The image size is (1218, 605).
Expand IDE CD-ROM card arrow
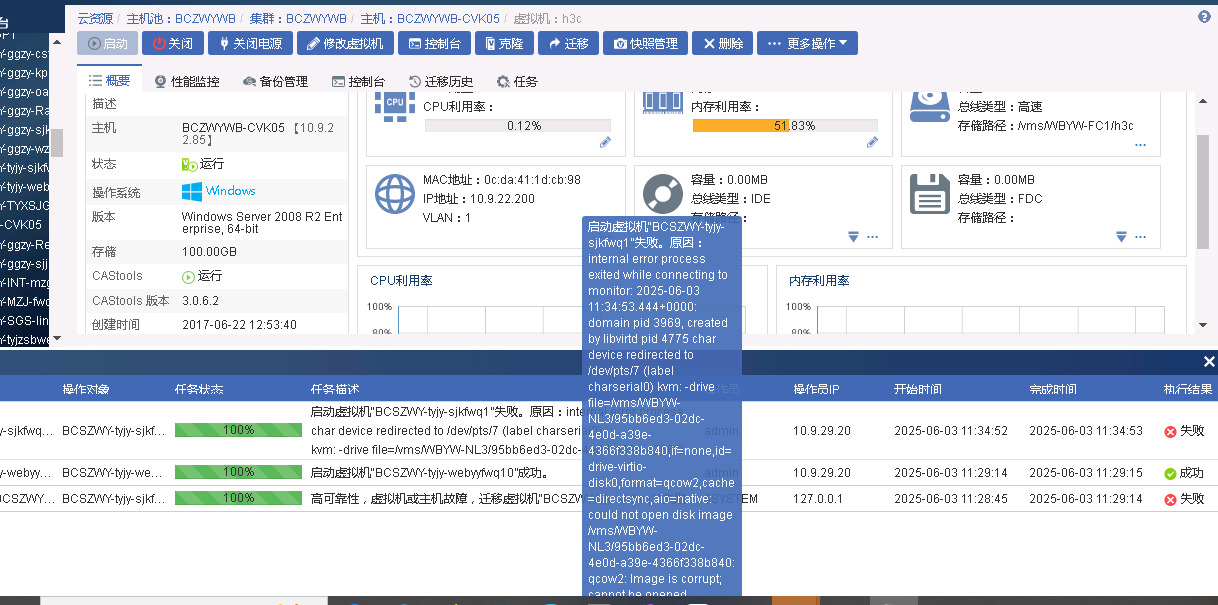pos(854,237)
